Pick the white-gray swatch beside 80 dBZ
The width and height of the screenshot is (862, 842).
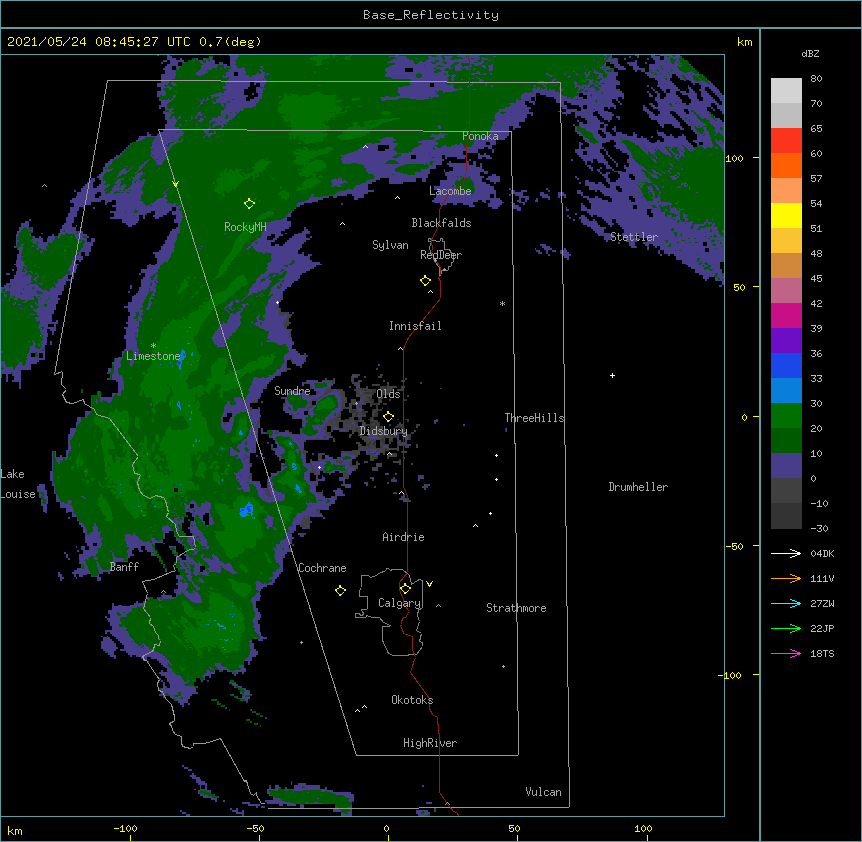tap(786, 90)
